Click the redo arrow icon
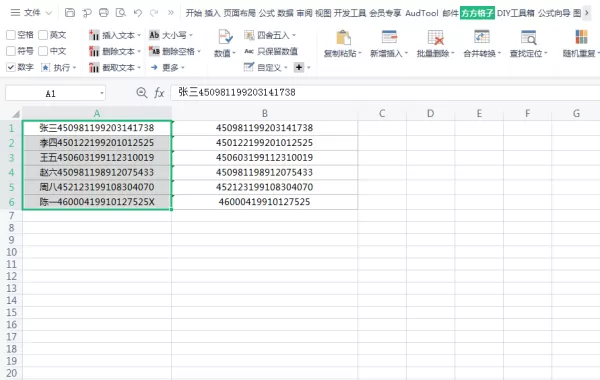The height and width of the screenshot is (380, 600). [x=154, y=13]
